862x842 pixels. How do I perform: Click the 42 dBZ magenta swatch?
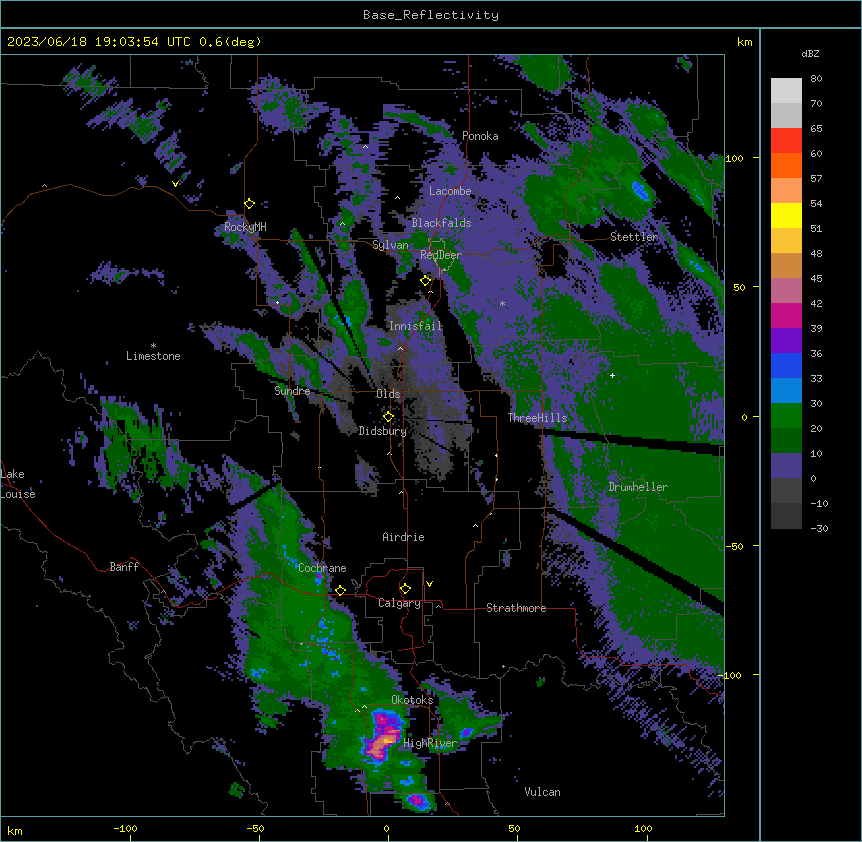(x=786, y=315)
